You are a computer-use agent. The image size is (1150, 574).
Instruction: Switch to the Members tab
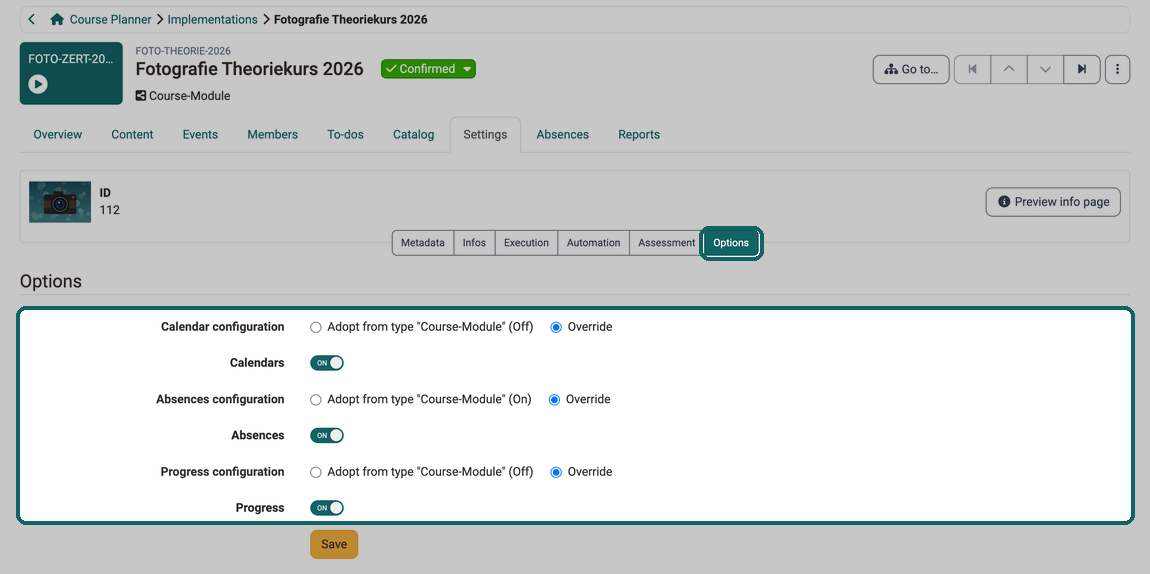(273, 134)
